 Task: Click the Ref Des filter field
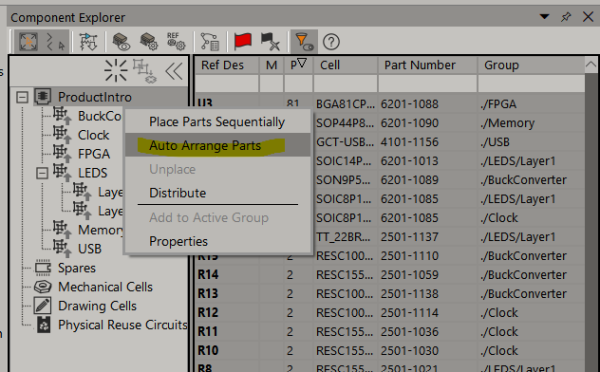click(227, 83)
